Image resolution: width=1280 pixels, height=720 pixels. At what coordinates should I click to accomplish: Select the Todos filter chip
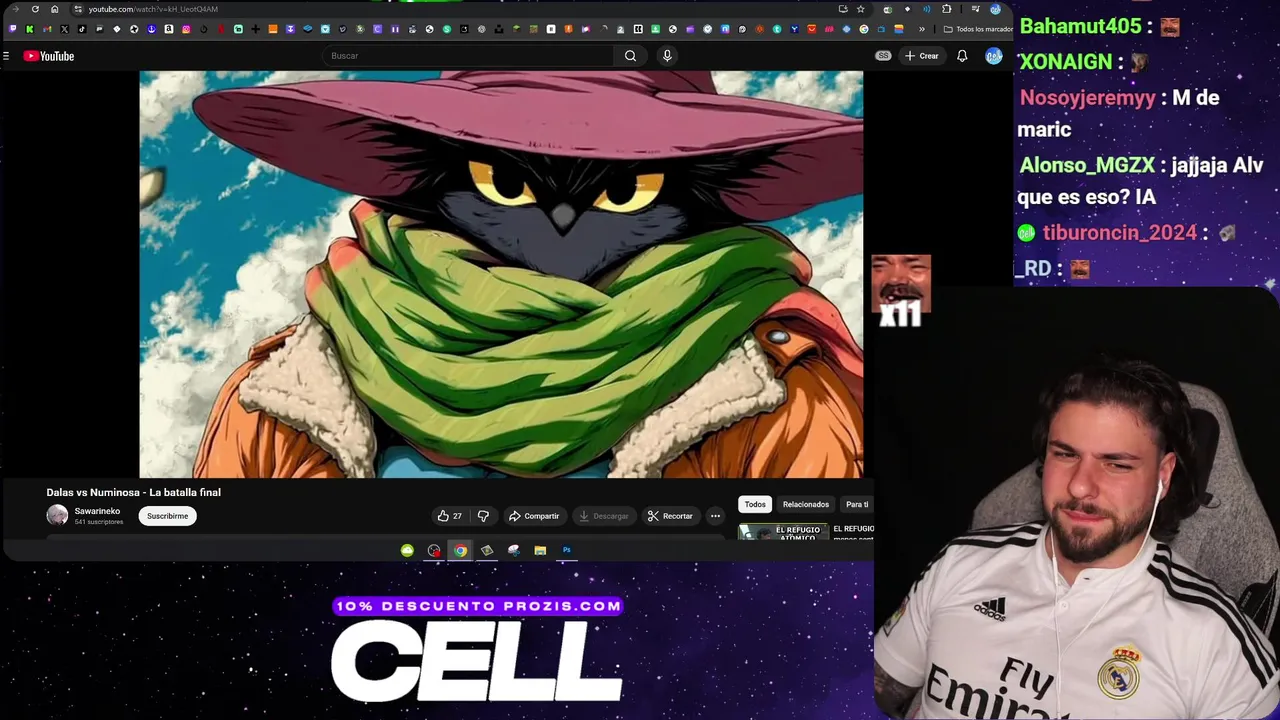[755, 504]
